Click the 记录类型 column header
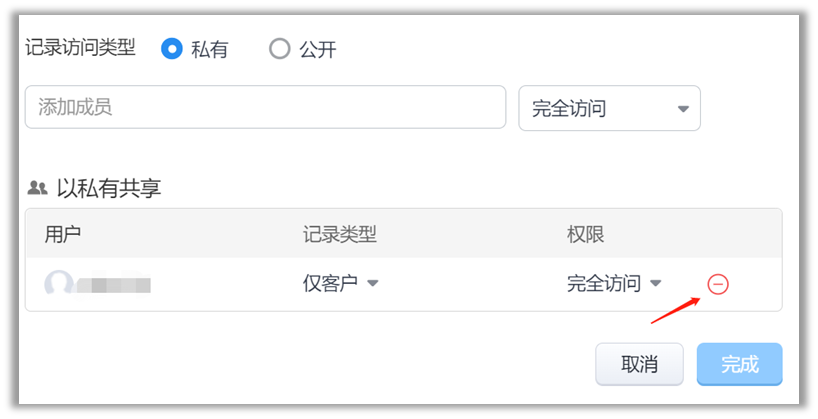This screenshot has width=818, height=419. click(340, 234)
